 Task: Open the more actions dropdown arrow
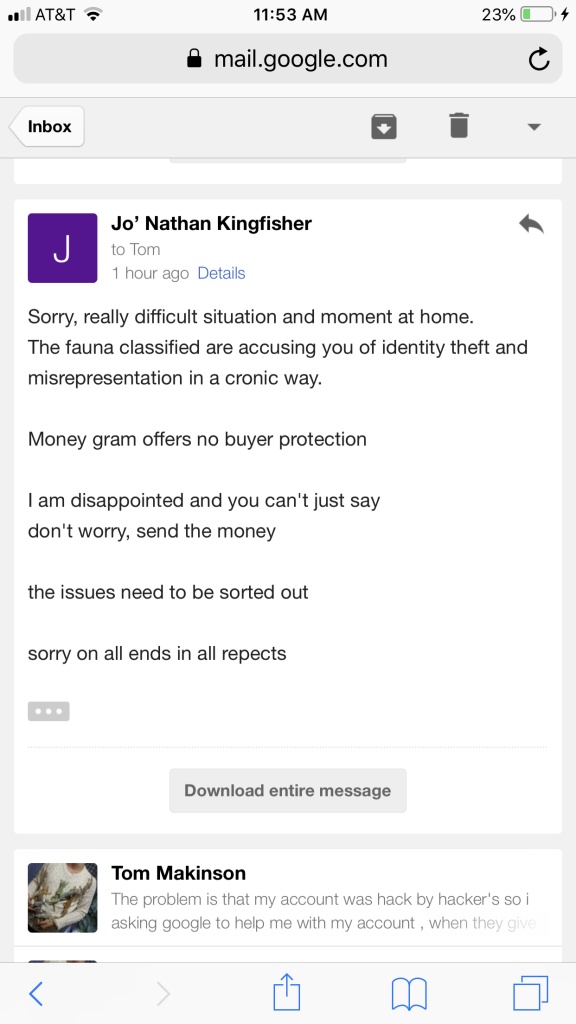tap(534, 127)
